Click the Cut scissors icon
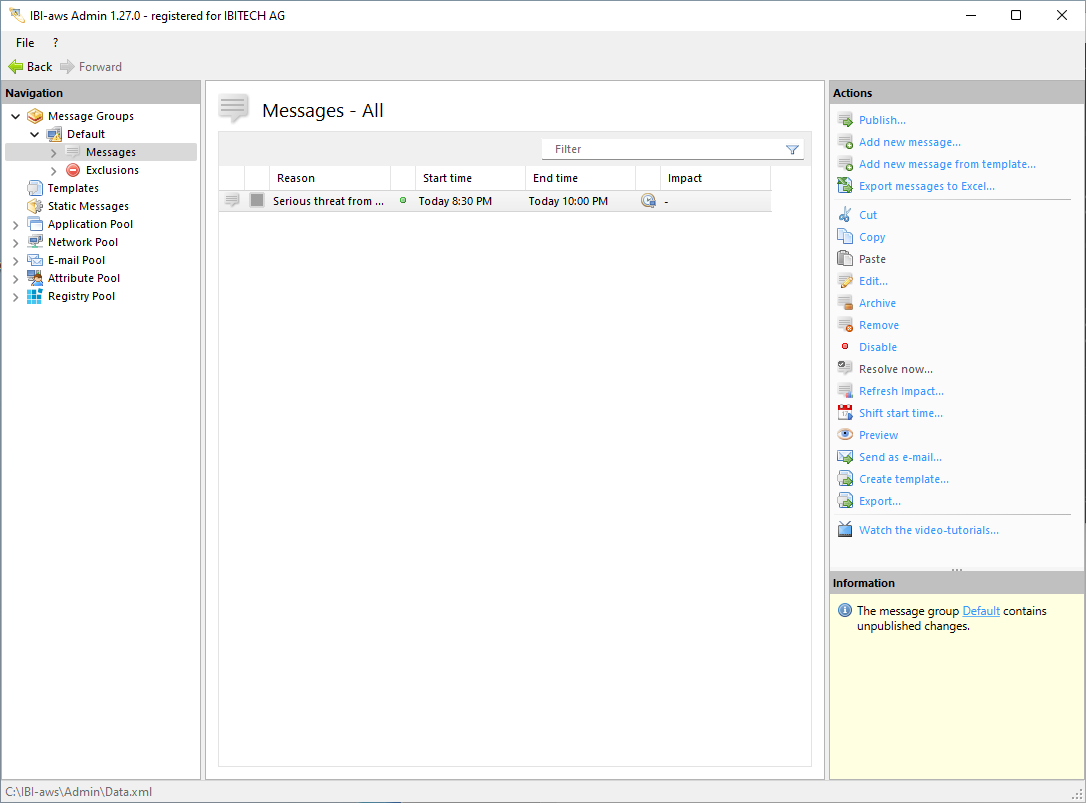Viewport: 1086px width, 803px height. (x=845, y=215)
